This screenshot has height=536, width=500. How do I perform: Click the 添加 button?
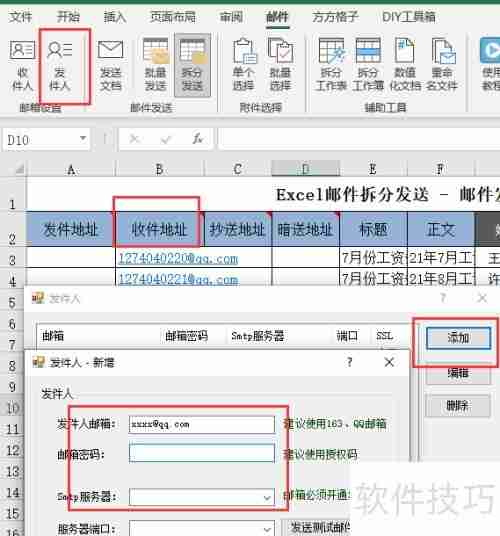[458, 338]
